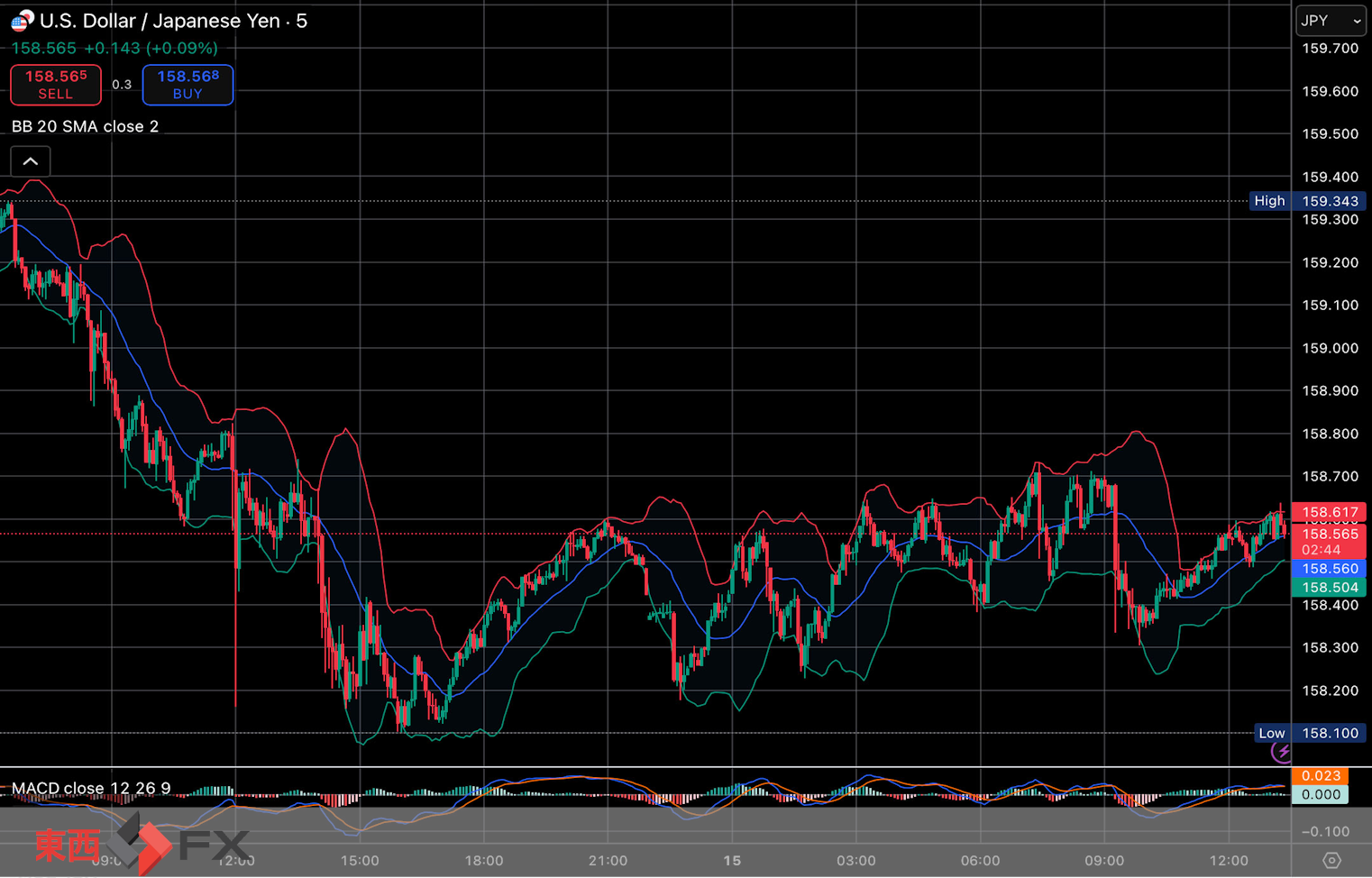Open chart settings hexagon gear icon

point(1331,860)
